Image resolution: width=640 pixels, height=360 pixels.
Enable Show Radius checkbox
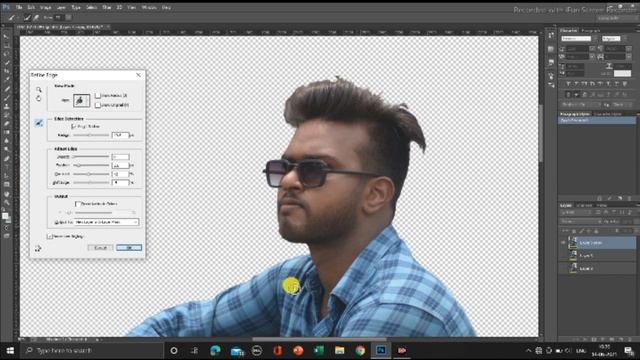tap(98, 96)
